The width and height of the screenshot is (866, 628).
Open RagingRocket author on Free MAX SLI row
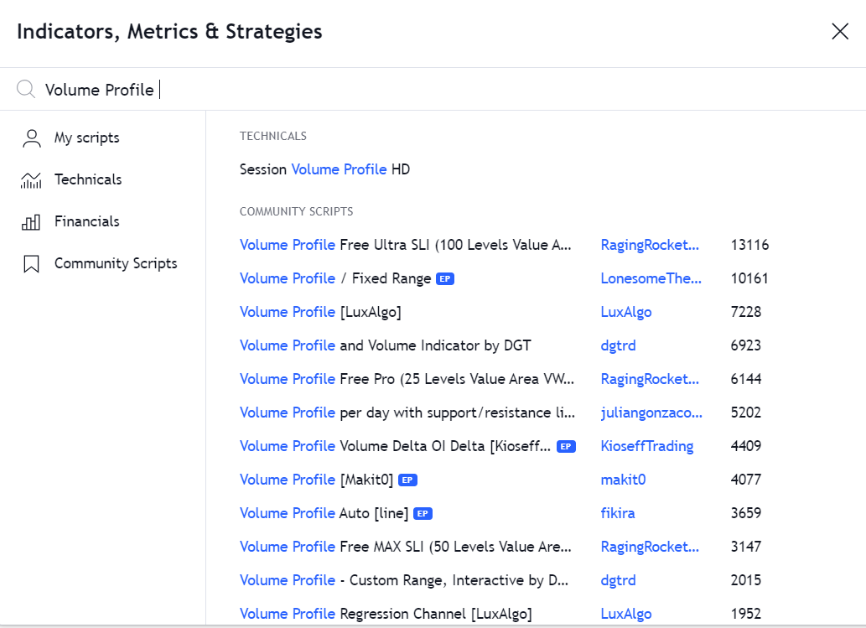(650, 547)
